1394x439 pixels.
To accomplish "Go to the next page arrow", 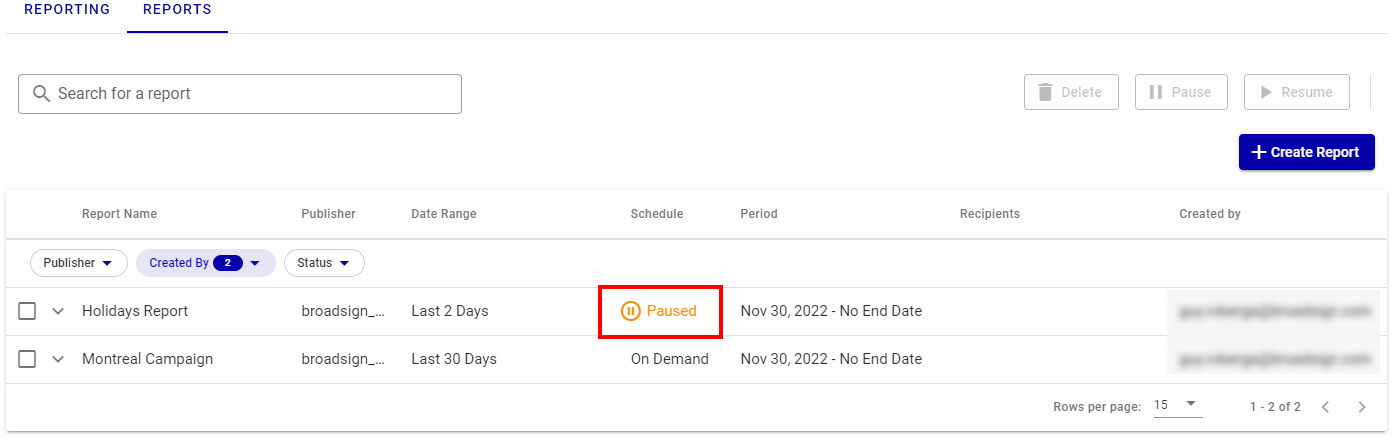I will click(x=1361, y=407).
